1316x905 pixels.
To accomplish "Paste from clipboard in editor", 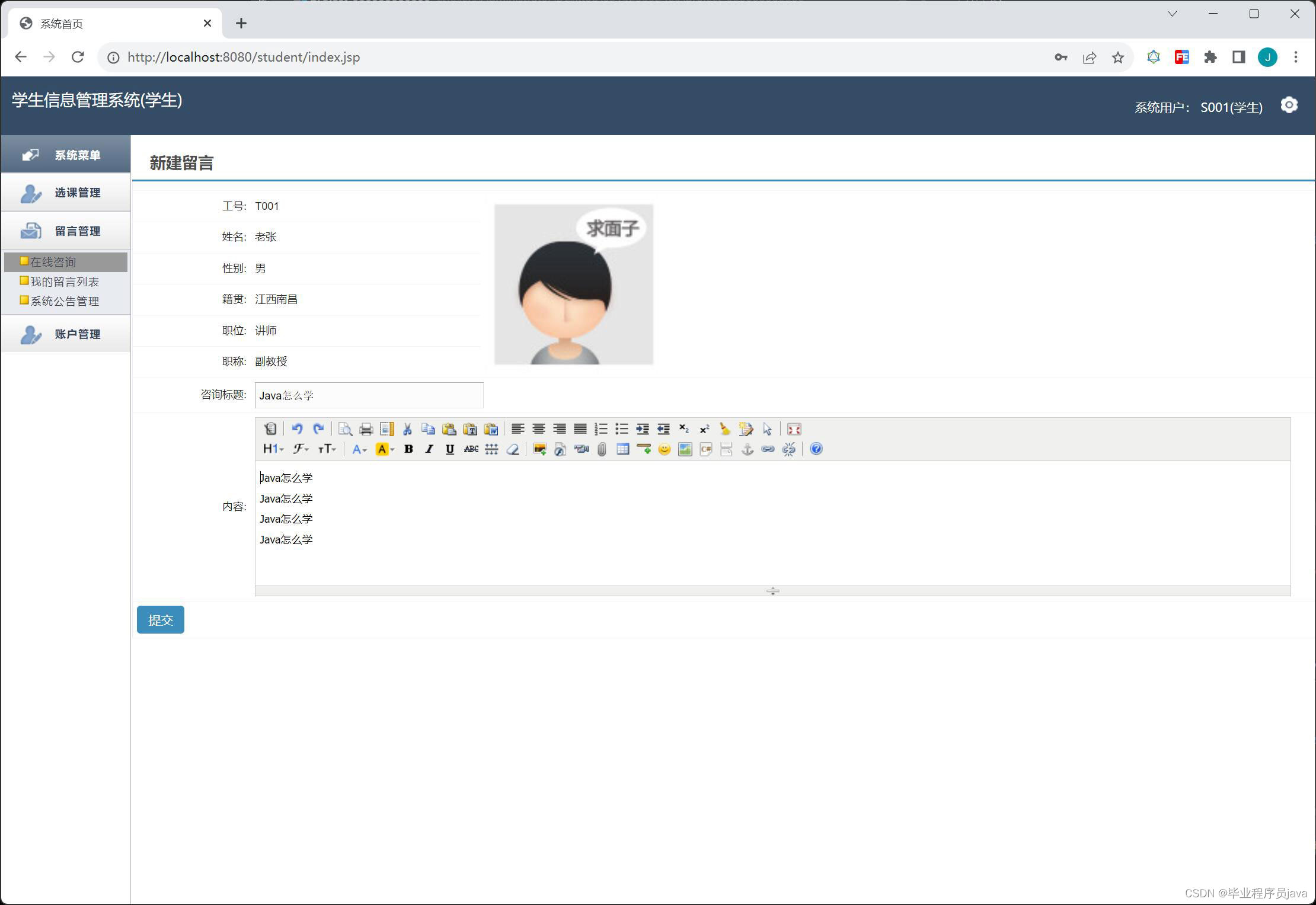I will point(449,428).
